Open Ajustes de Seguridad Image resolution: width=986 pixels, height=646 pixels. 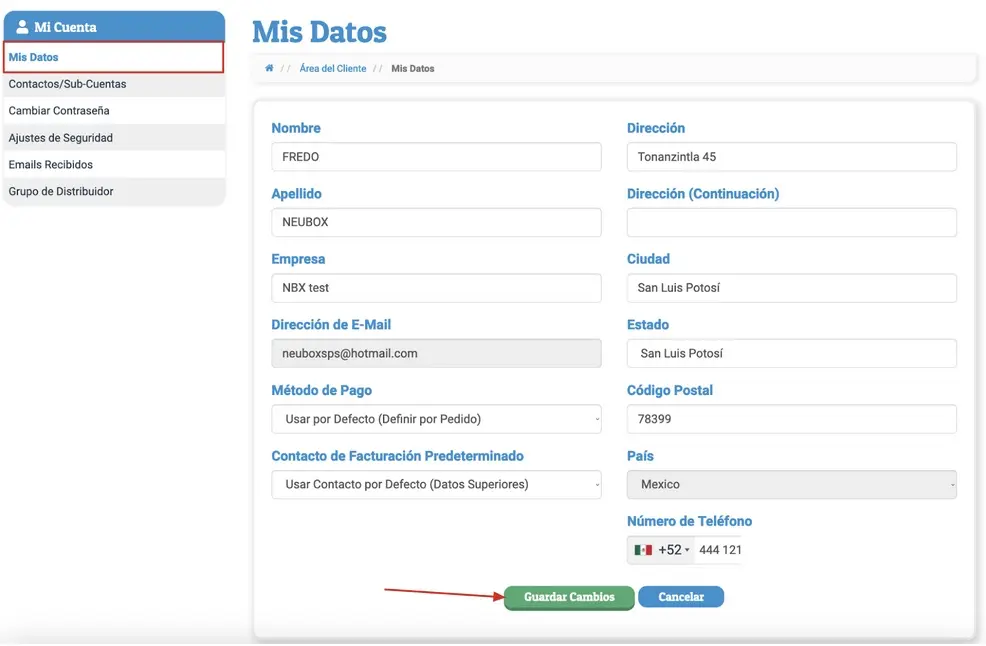(114, 138)
